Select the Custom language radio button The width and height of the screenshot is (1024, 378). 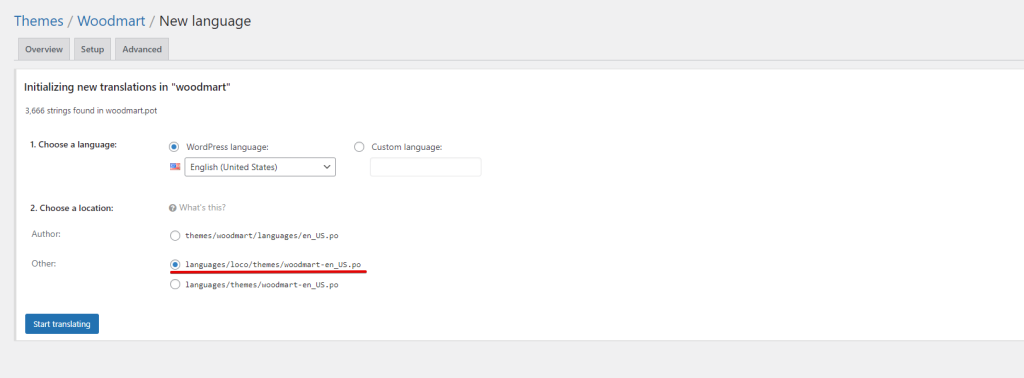tap(359, 147)
